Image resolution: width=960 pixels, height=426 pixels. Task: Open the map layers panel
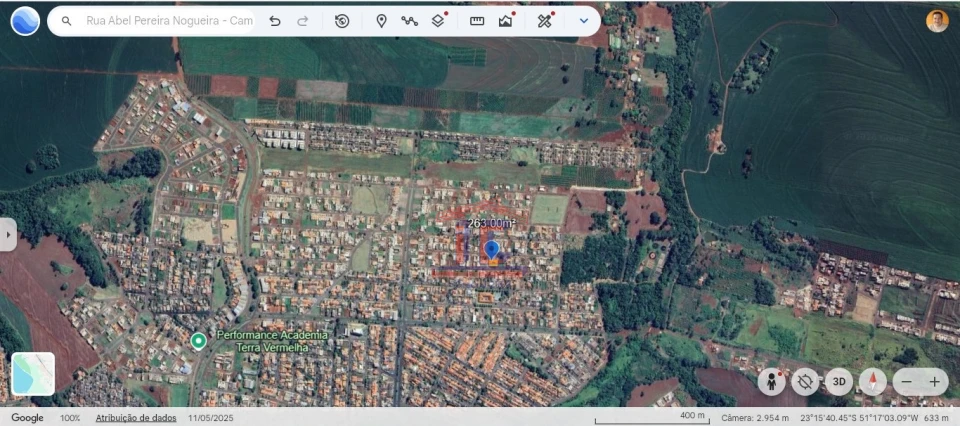click(x=437, y=21)
